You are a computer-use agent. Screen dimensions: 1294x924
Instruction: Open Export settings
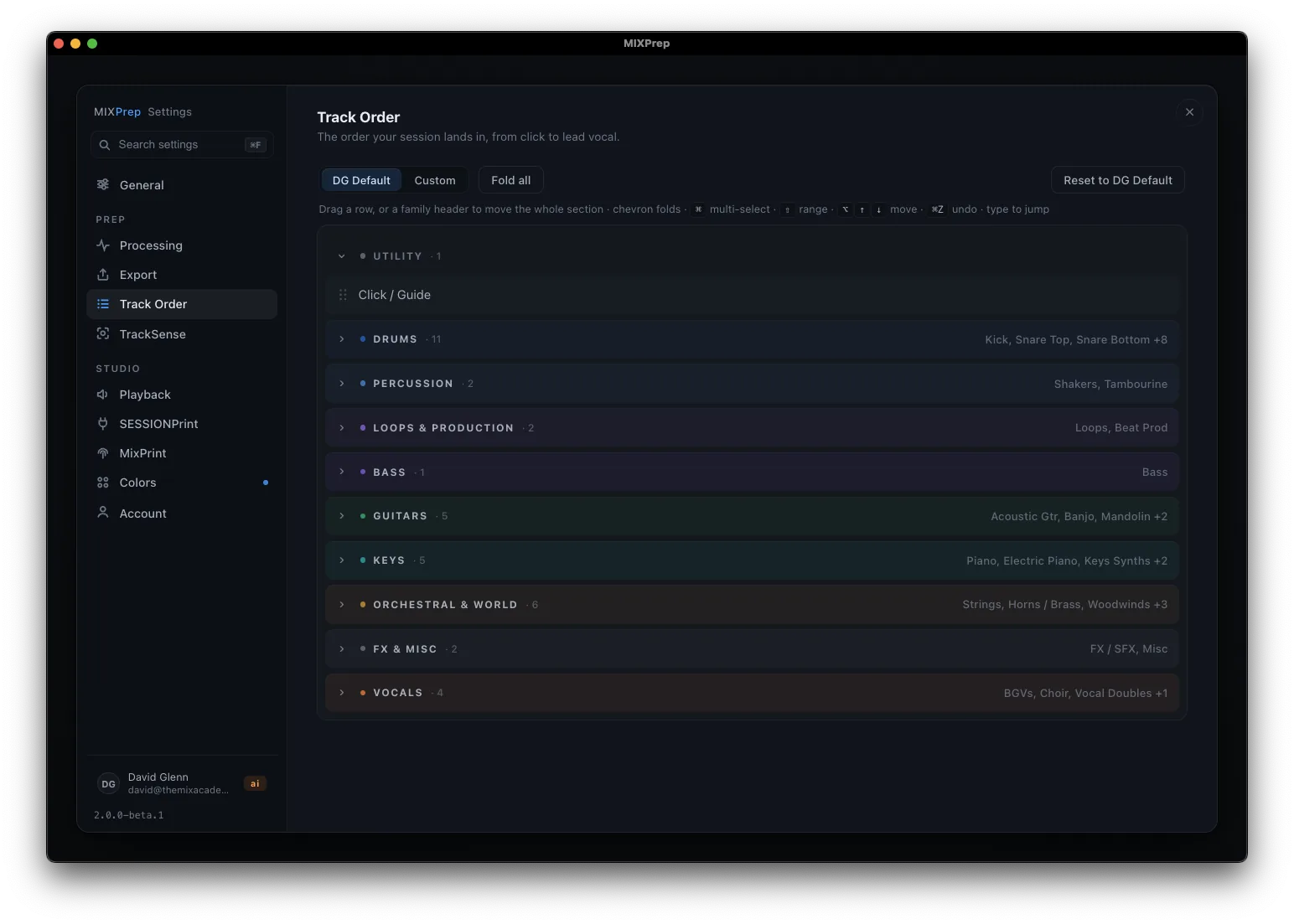[182, 275]
